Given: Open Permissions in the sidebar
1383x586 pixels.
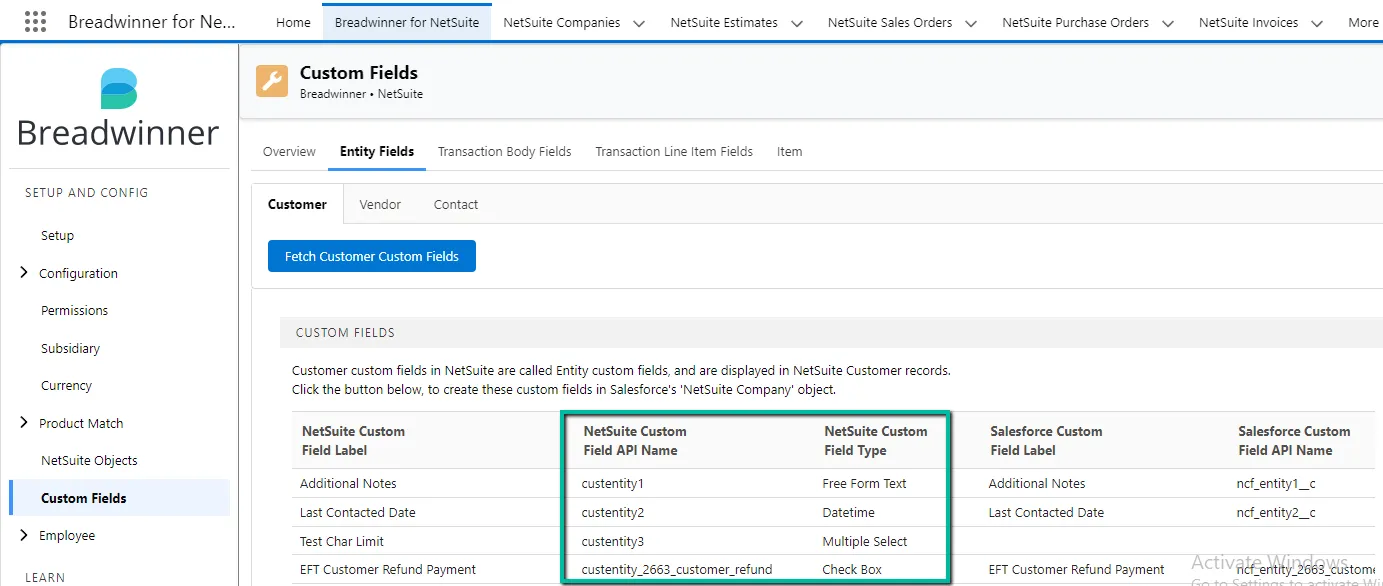Looking at the screenshot, I should [x=74, y=311].
